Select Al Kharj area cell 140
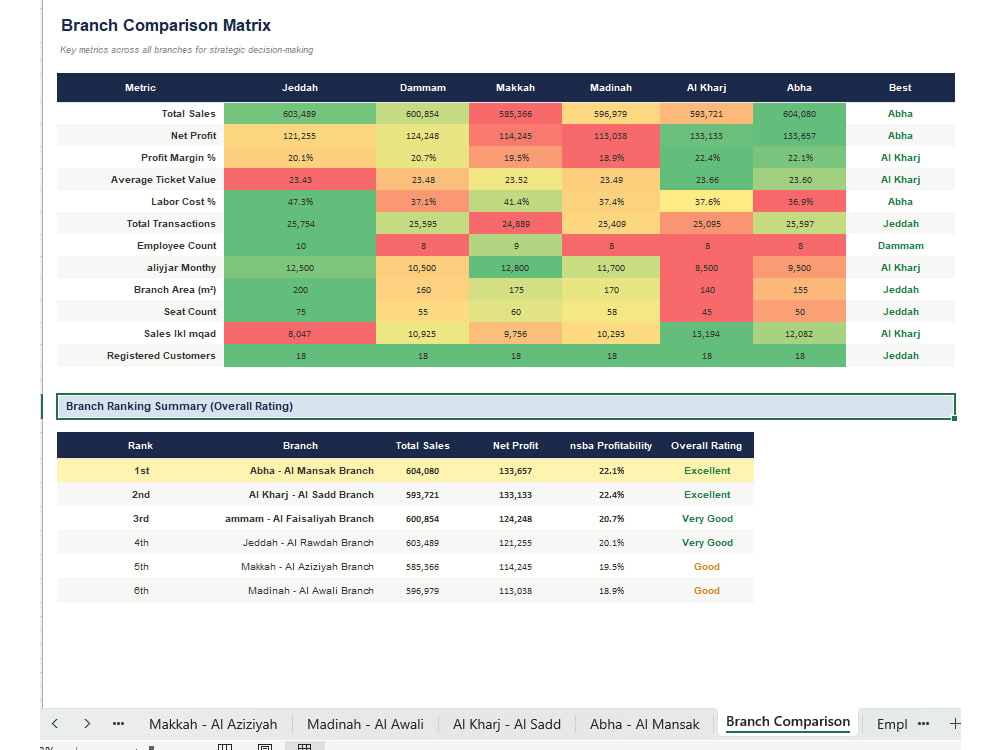Image resolution: width=1000 pixels, height=750 pixels. pos(707,290)
